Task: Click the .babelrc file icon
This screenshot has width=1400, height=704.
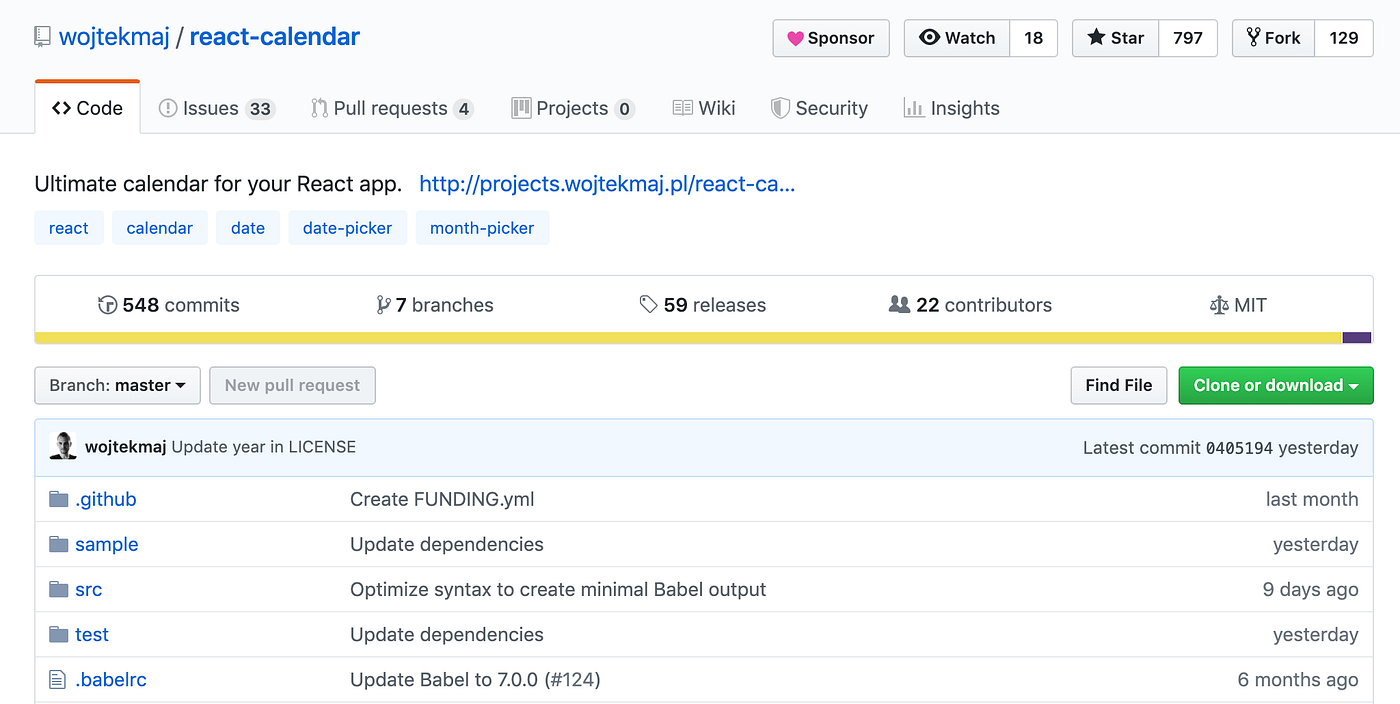Action: click(57, 680)
